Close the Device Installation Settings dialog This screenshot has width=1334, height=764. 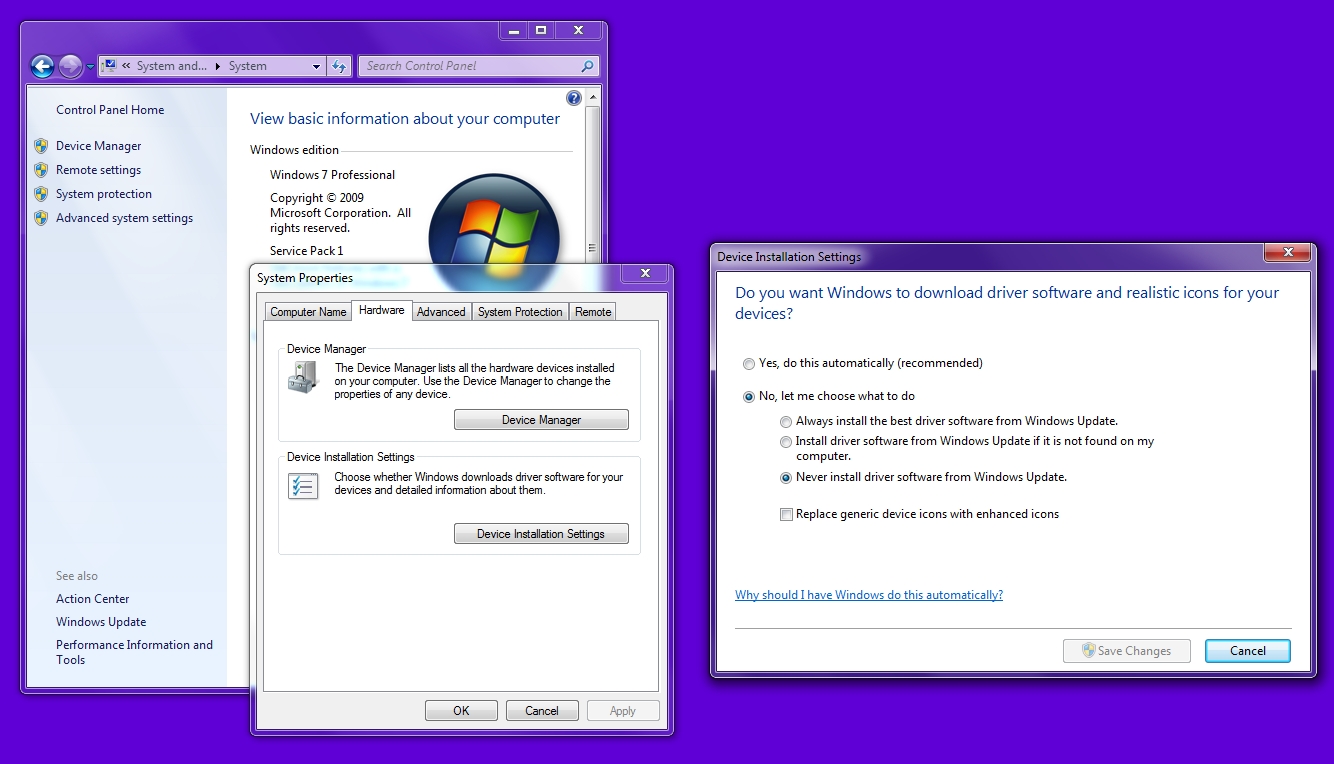tap(1288, 252)
